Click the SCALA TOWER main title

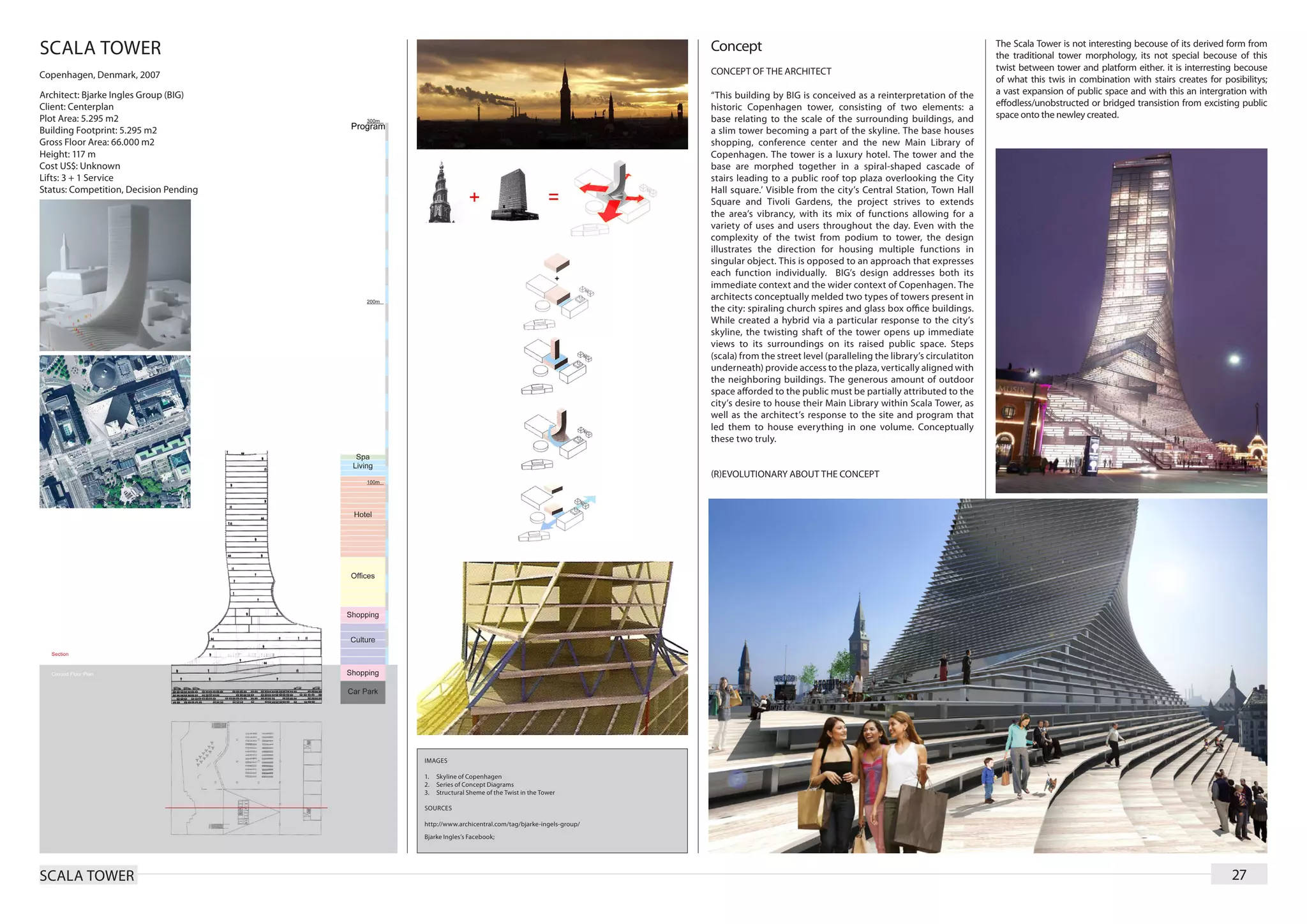coord(100,48)
